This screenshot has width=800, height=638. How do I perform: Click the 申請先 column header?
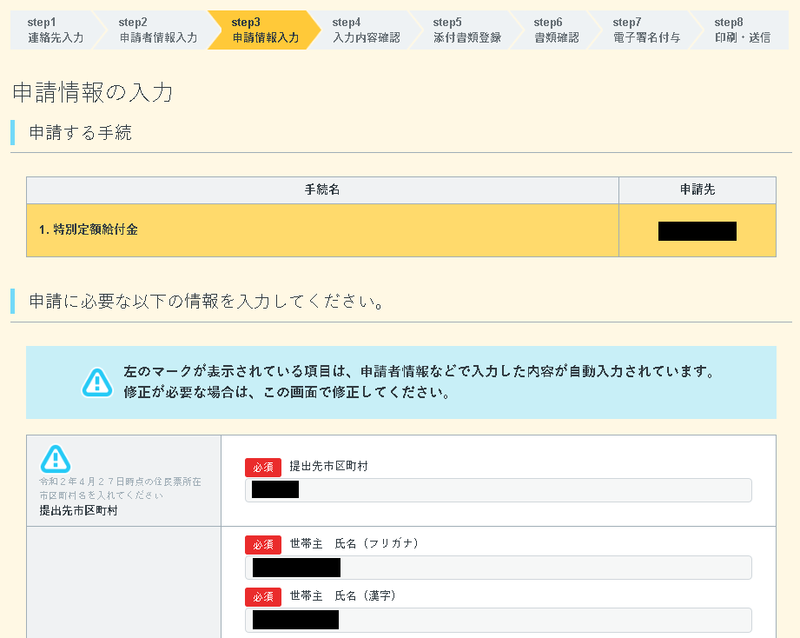697,190
